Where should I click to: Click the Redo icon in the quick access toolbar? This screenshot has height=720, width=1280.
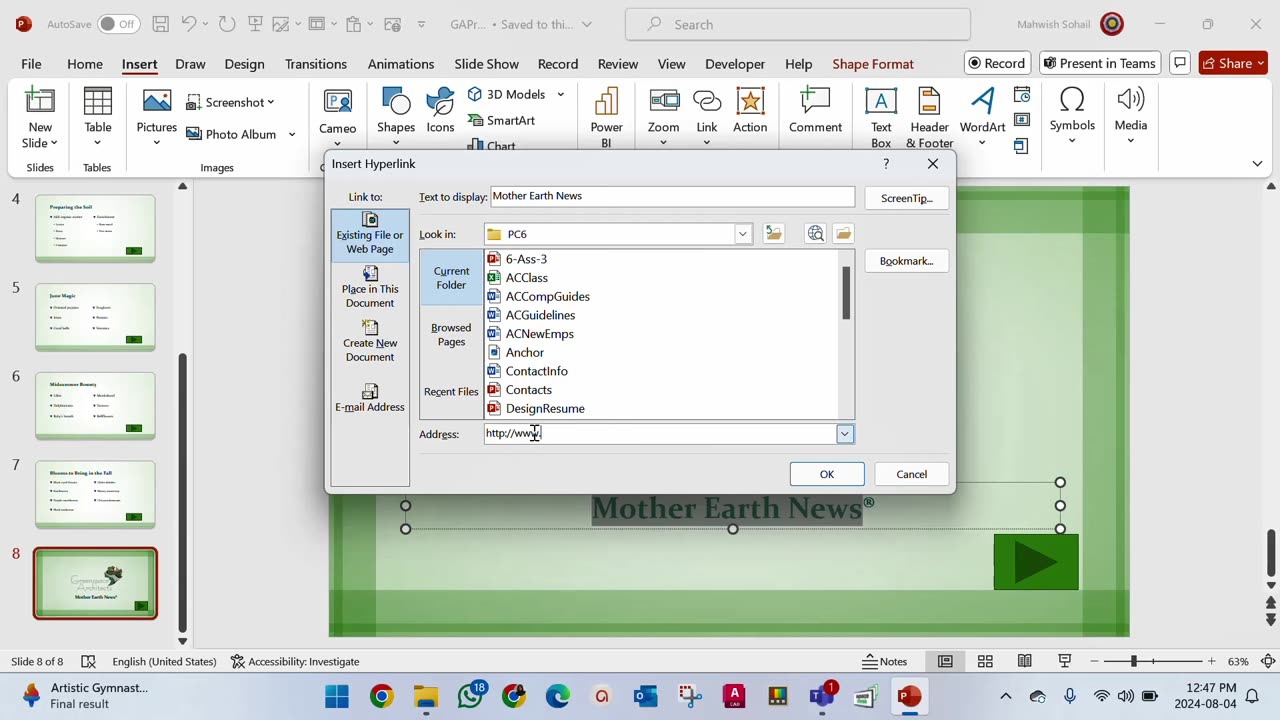tap(227, 24)
